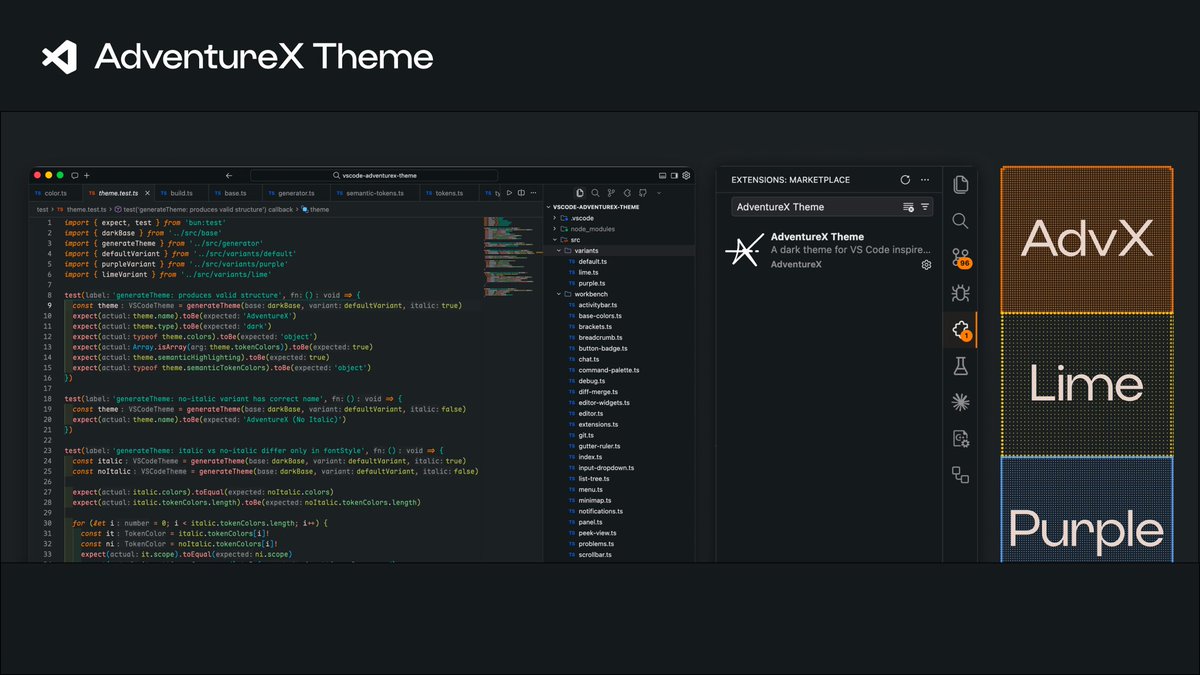Go back with the title bar arrow
This screenshot has height=675, width=1200.
229,176
